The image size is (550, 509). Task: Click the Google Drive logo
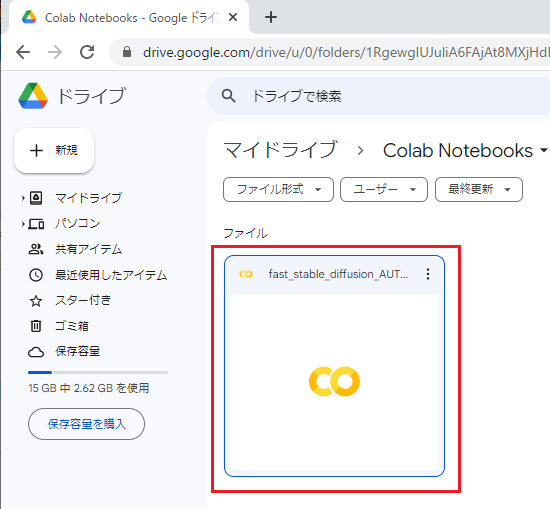click(x=33, y=96)
